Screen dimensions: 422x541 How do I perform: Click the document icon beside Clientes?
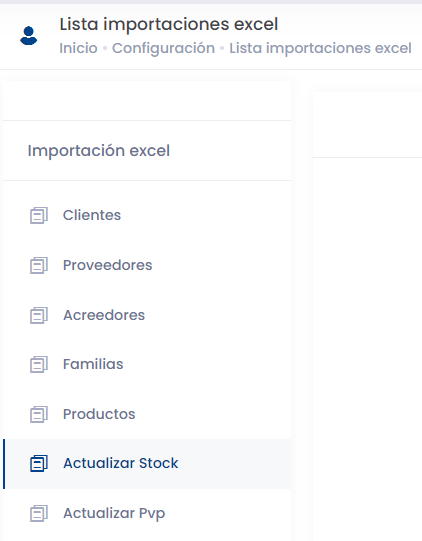[x=39, y=215]
